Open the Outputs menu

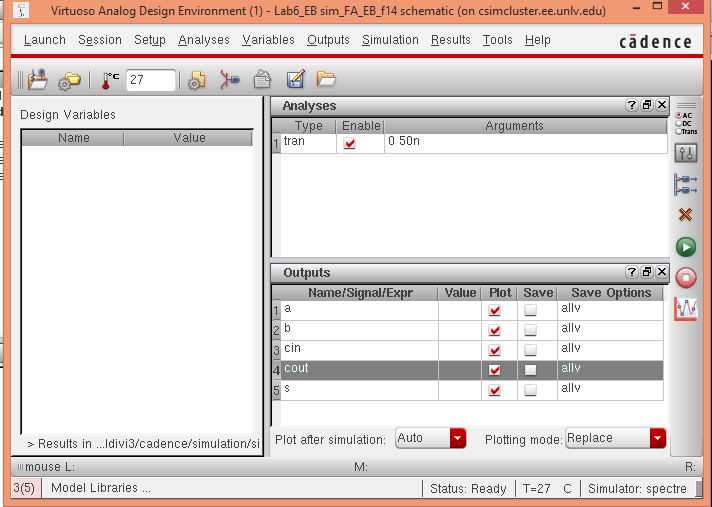click(328, 40)
